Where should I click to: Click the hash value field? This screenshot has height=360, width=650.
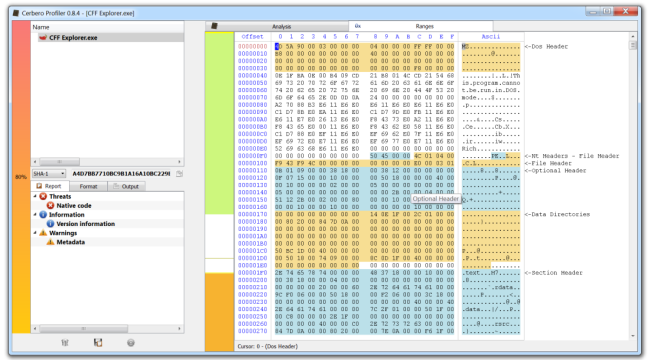point(121,174)
